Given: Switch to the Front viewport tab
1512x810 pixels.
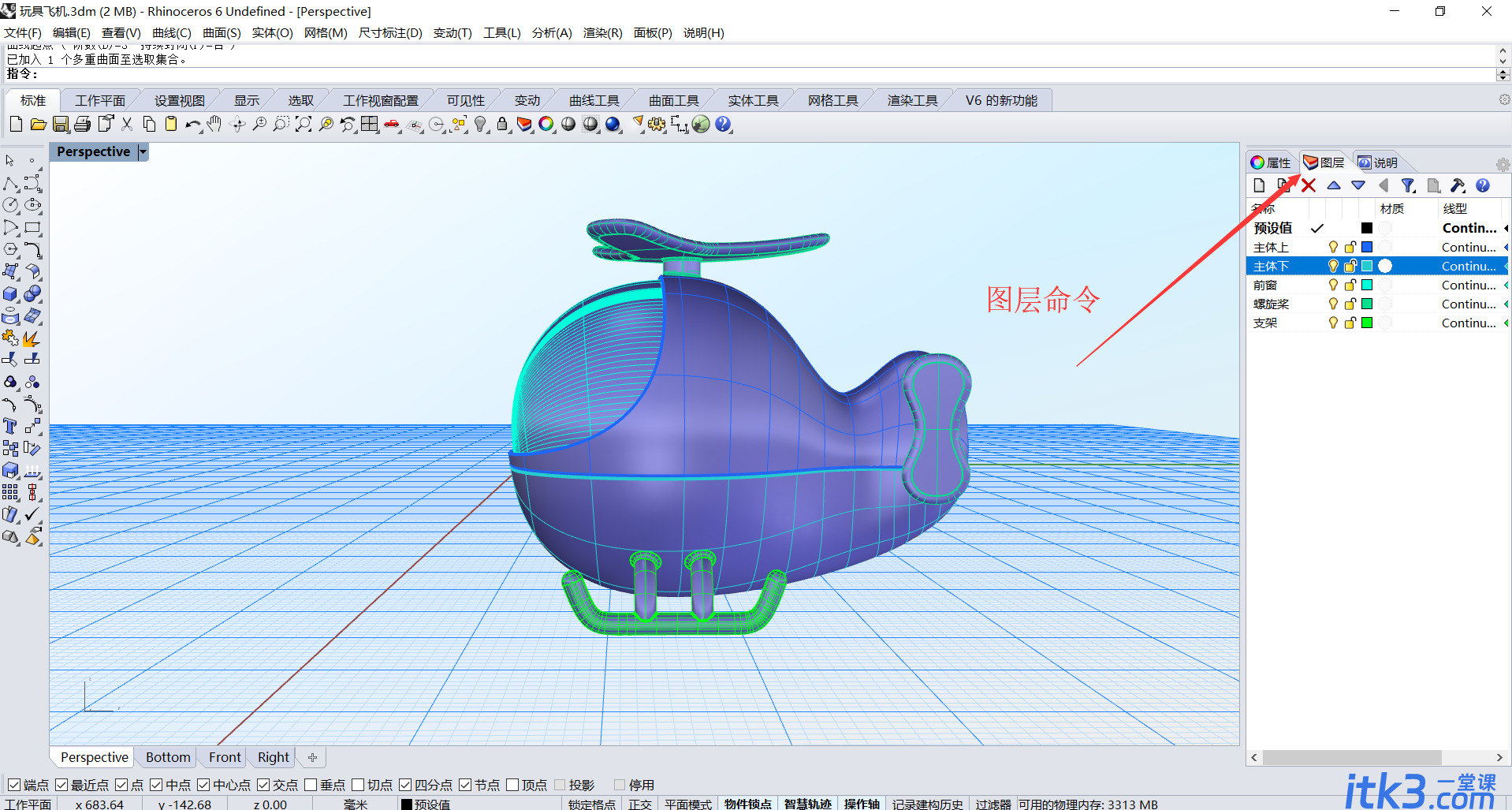Looking at the screenshot, I should pyautogui.click(x=225, y=757).
